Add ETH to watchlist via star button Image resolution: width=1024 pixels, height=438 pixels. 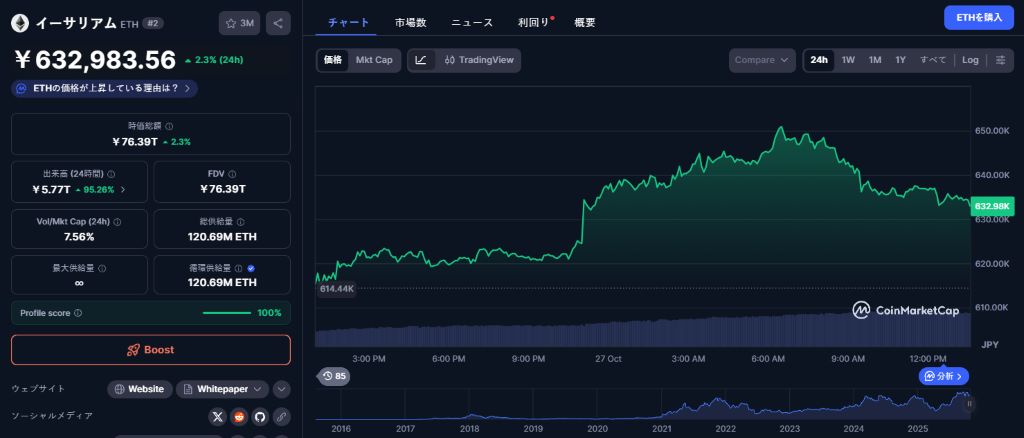(x=240, y=23)
